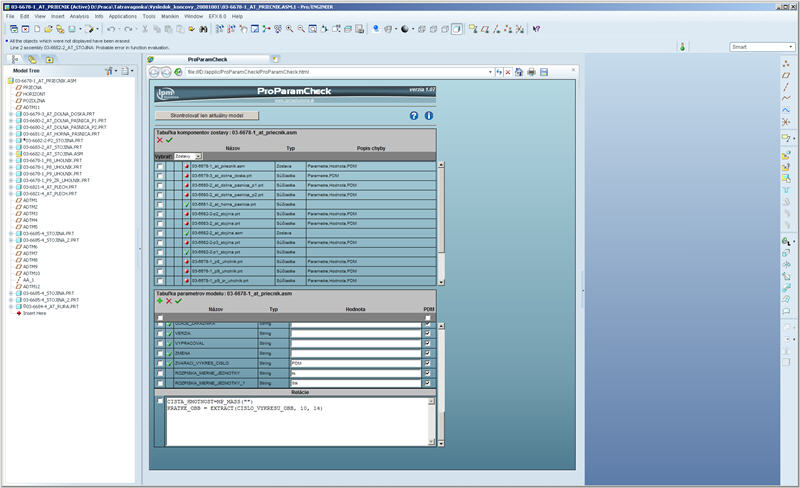The width and height of the screenshot is (800, 488).
Task: Open the browser address bar dropdown arrow
Action: pyautogui.click(x=490, y=72)
